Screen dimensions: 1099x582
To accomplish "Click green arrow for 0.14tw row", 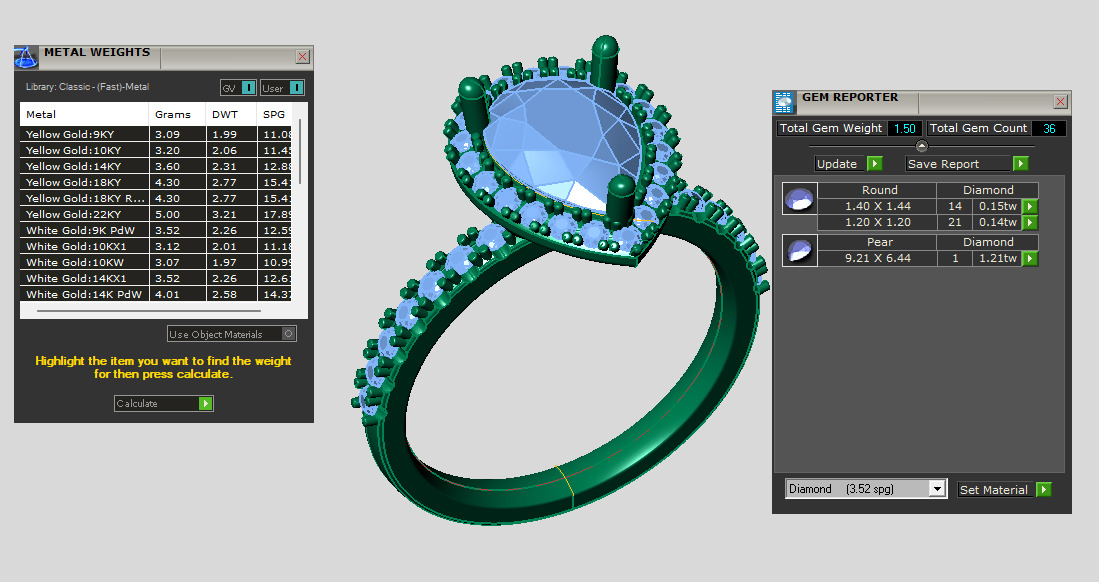I will coord(1030,222).
